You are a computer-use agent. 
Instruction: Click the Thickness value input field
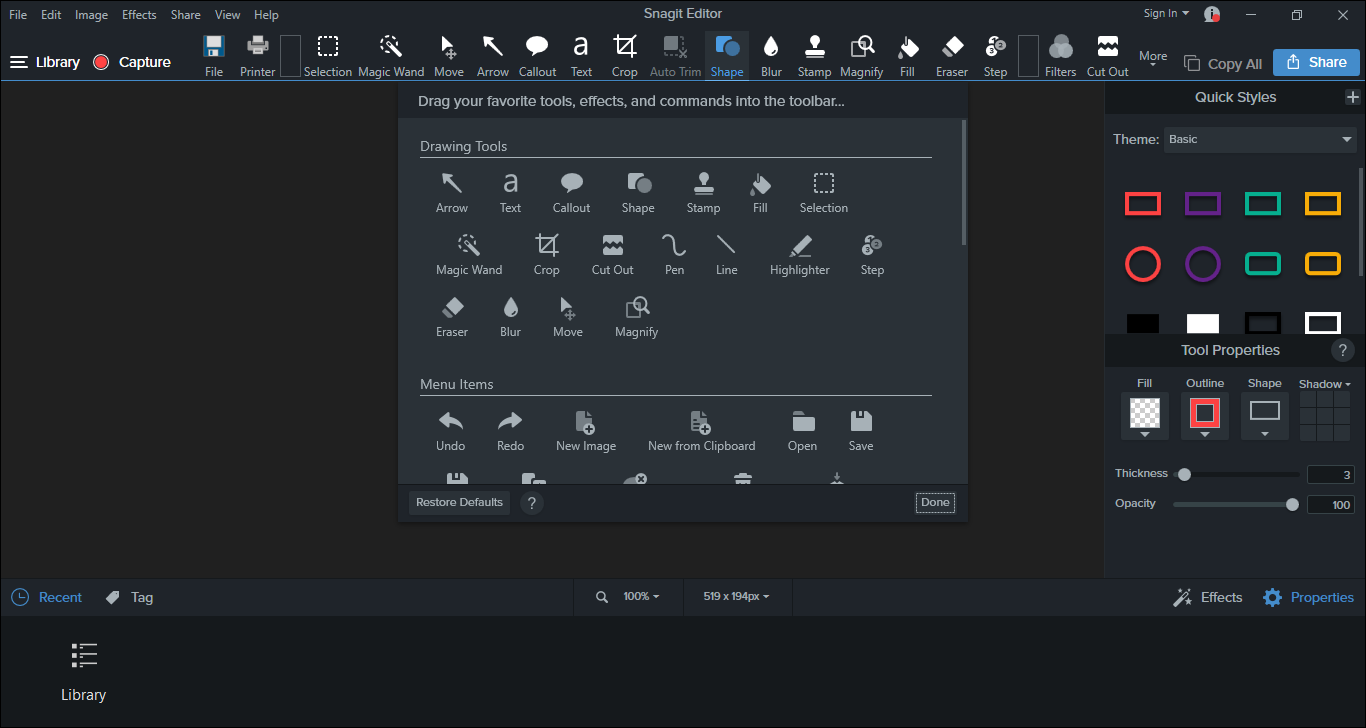1330,475
